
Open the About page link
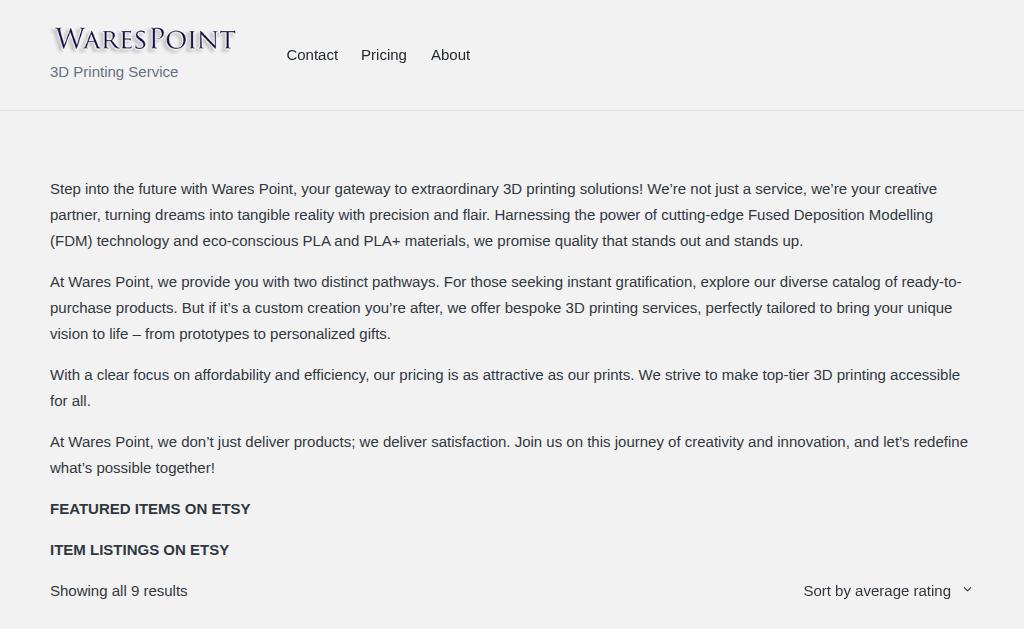pyautogui.click(x=450, y=55)
